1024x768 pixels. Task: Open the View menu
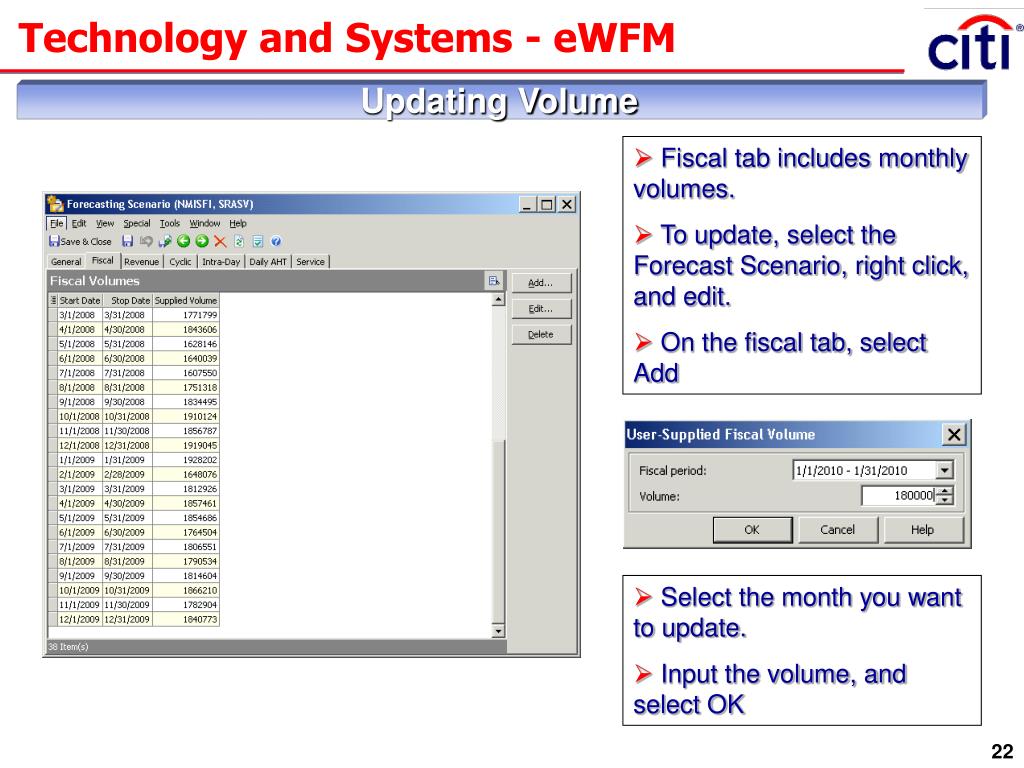point(105,223)
